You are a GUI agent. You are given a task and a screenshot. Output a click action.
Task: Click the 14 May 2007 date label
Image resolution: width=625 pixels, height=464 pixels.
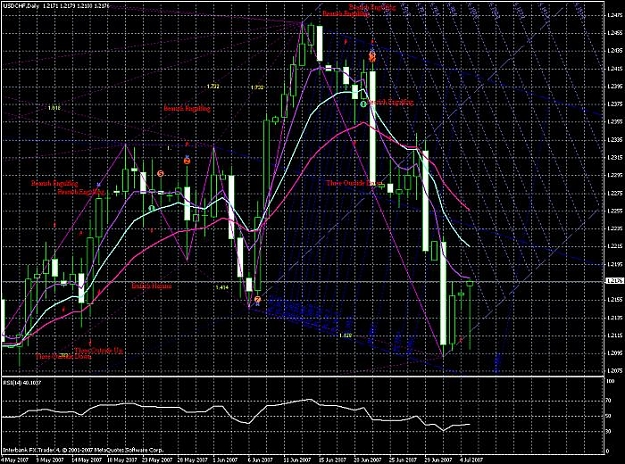click(x=86, y=460)
